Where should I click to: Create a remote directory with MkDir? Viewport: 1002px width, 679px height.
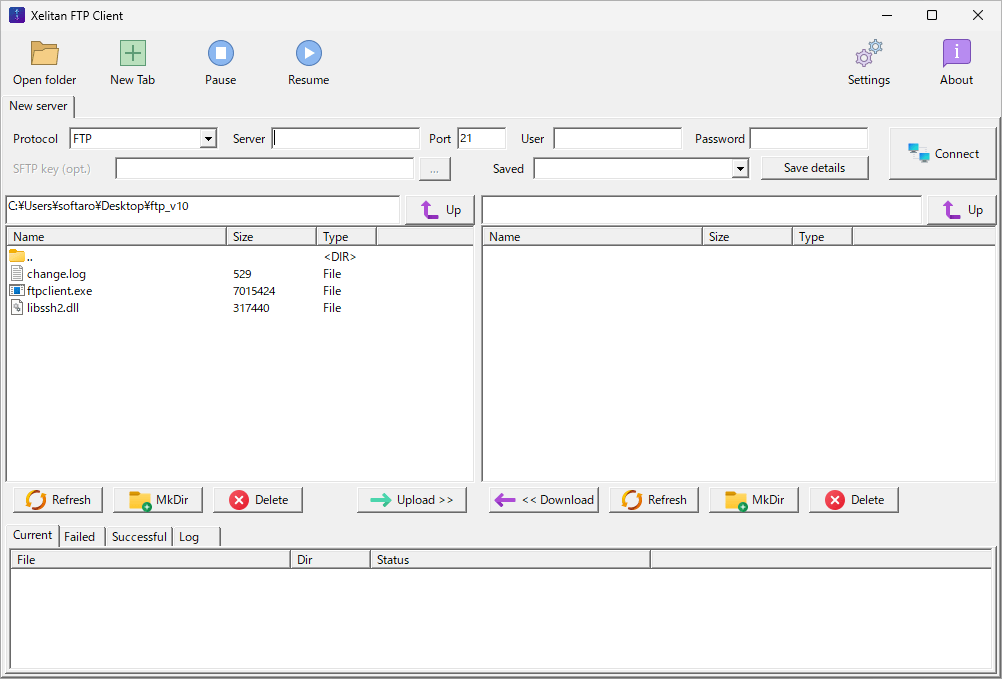click(x=753, y=500)
